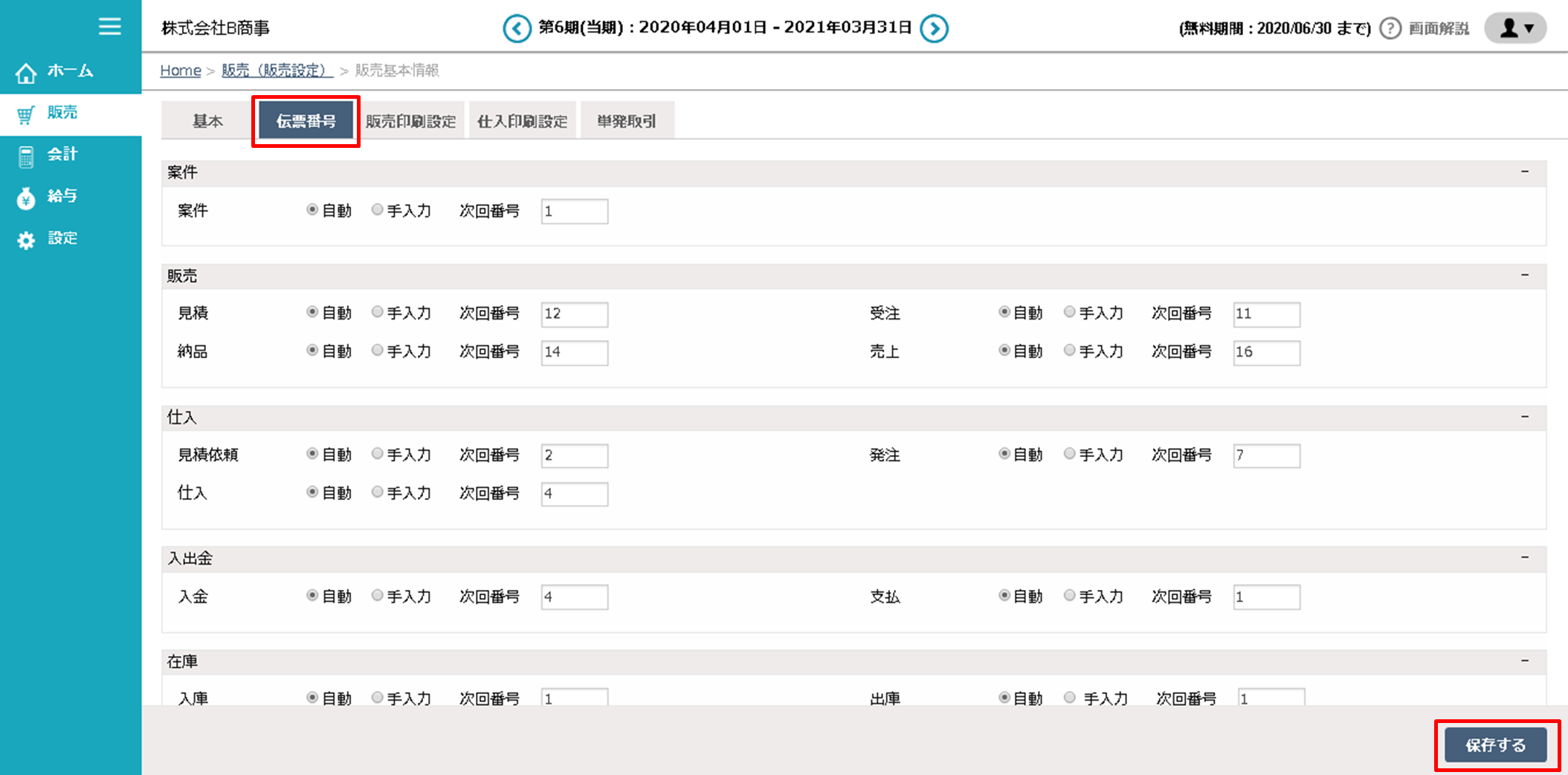Switch to the 販売印刷設定 tab

[411, 121]
